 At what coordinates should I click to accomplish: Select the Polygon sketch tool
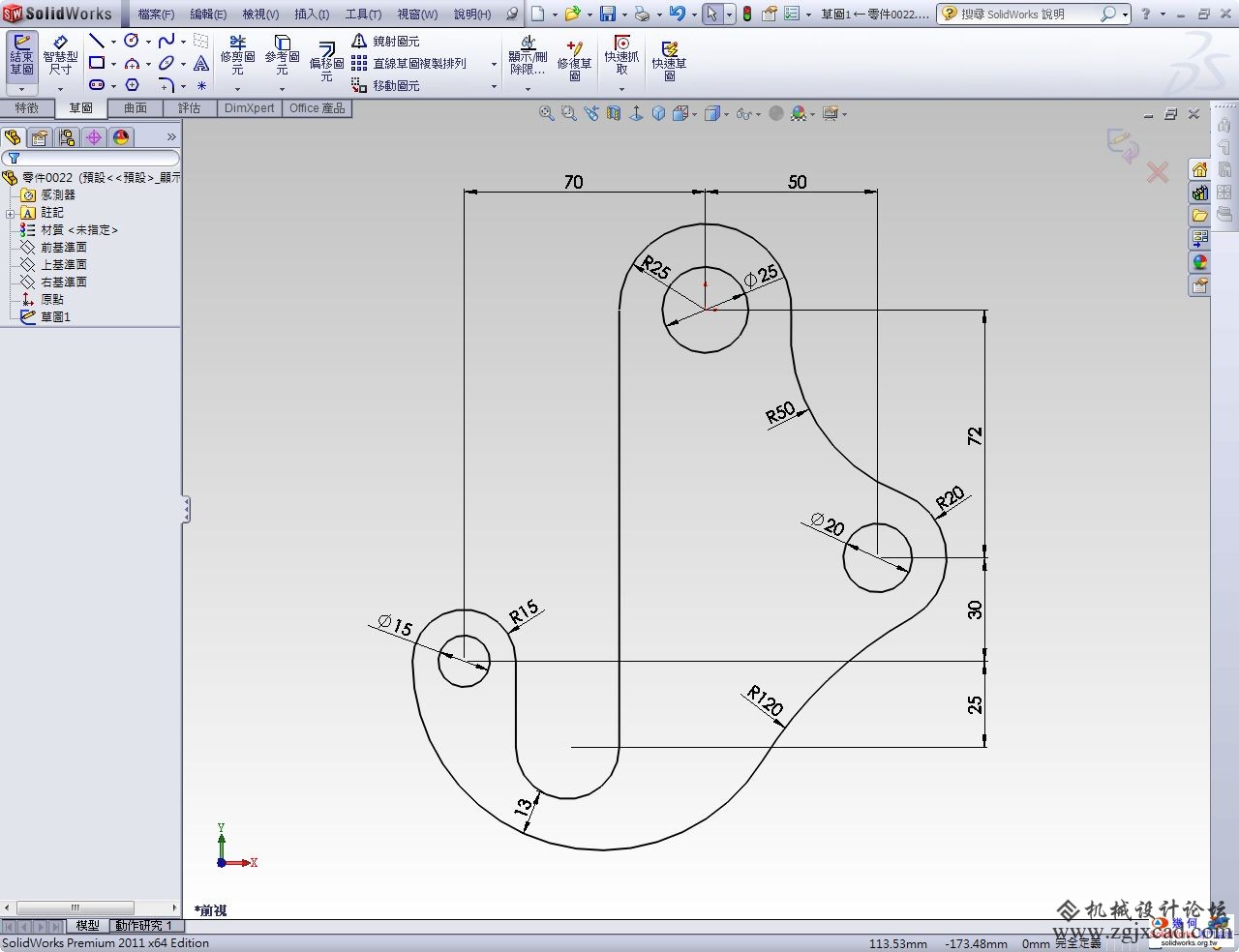tap(133, 85)
